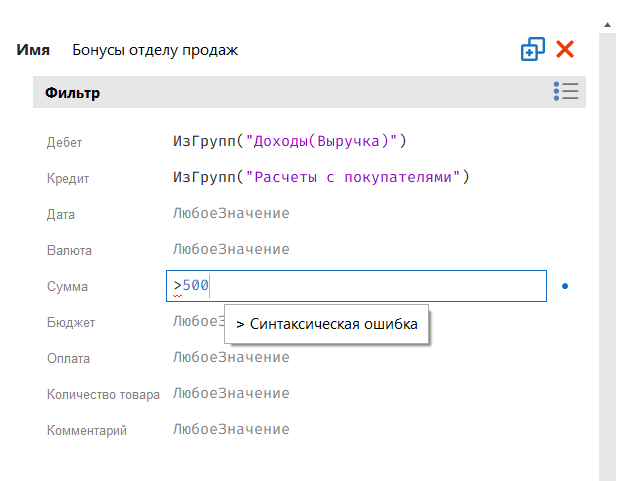Image resolution: width=621 pixels, height=481 pixels.
Task: Select the Дата filter value
Action: pos(231,214)
